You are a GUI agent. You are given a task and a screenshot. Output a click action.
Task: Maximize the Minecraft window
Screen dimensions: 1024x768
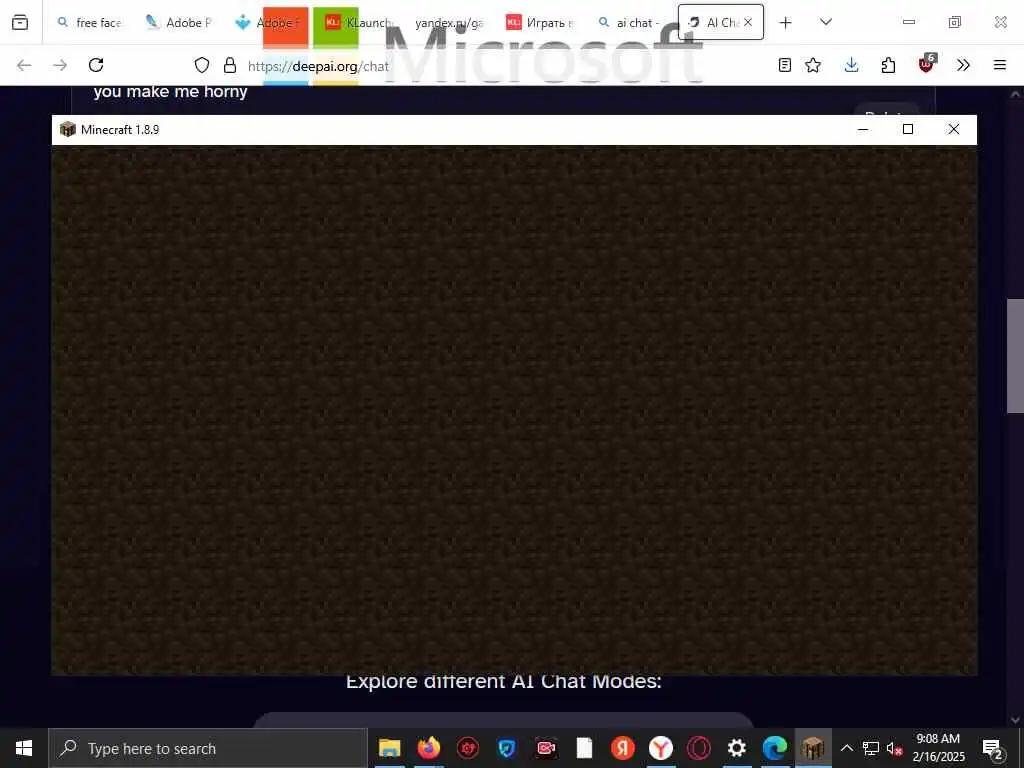pos(908,129)
